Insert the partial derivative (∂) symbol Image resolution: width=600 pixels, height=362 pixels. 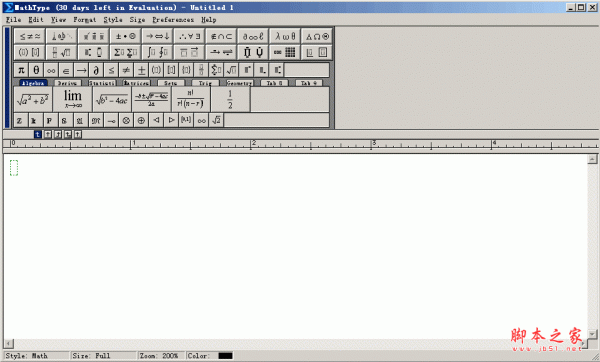[96, 70]
